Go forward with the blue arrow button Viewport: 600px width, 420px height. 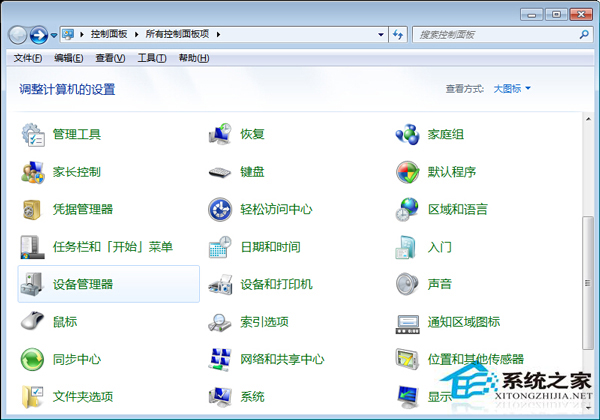click(x=39, y=35)
